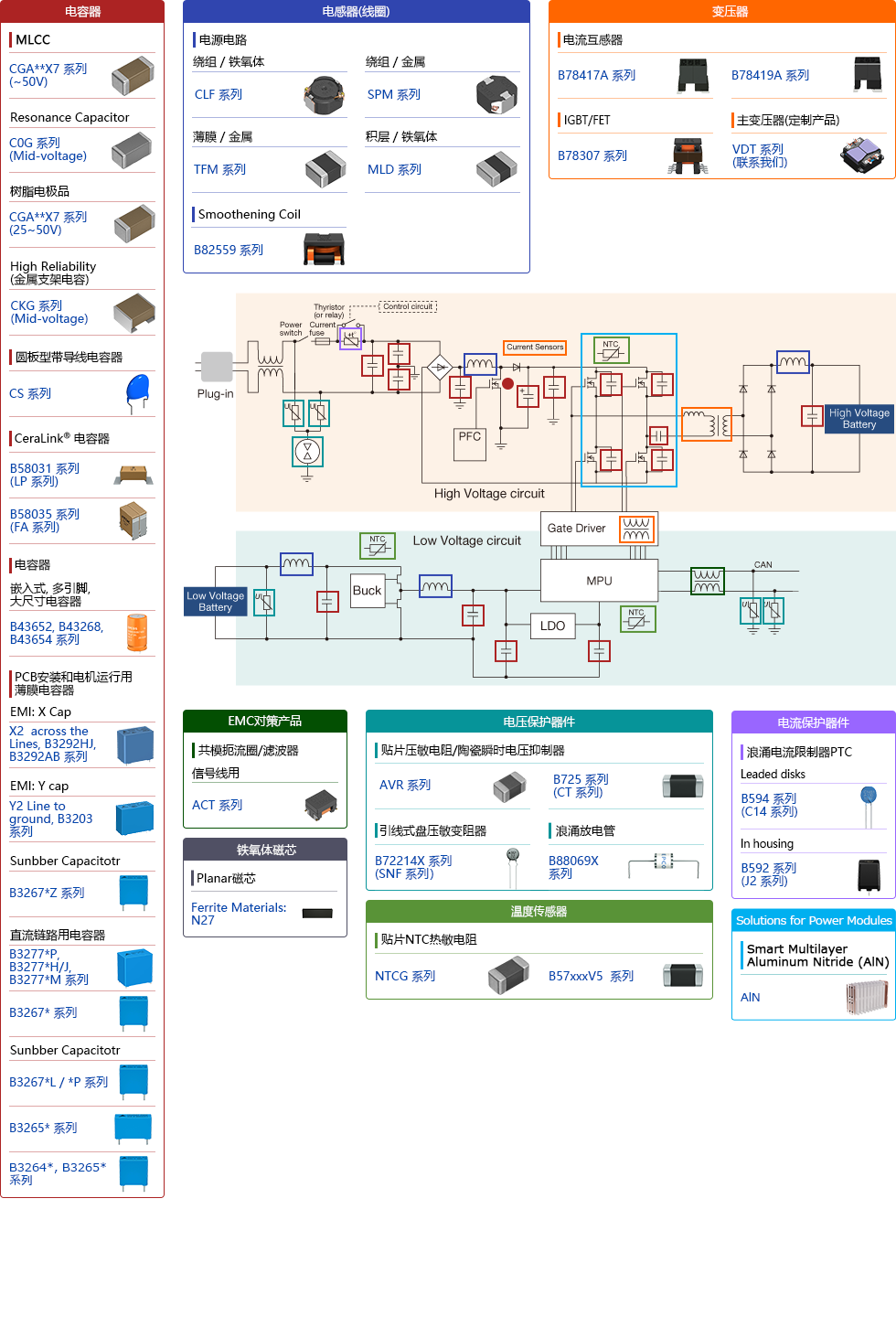
Task: Open B78419A series link
Action: (x=771, y=75)
